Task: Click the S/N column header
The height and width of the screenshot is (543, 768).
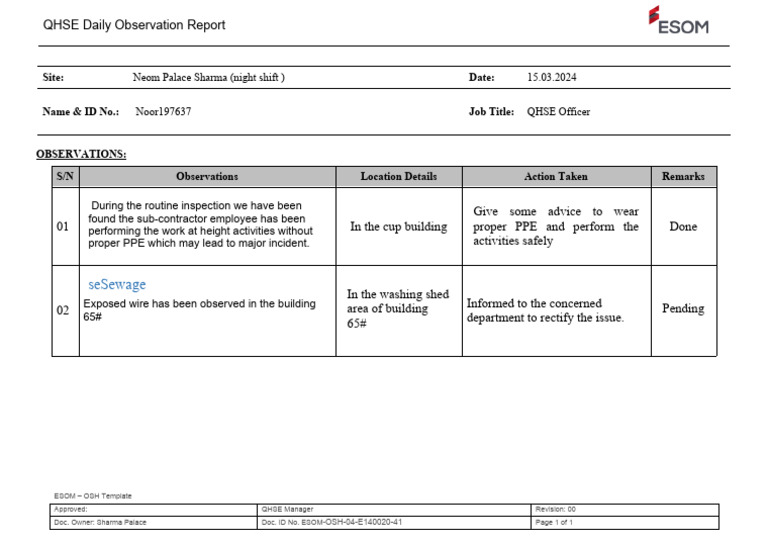Action: (65, 176)
